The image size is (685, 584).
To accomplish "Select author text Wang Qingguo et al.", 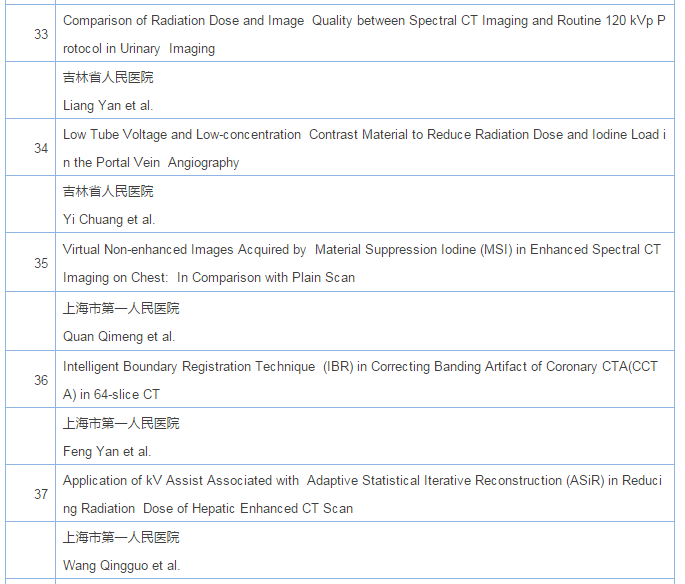I will tap(121, 565).
